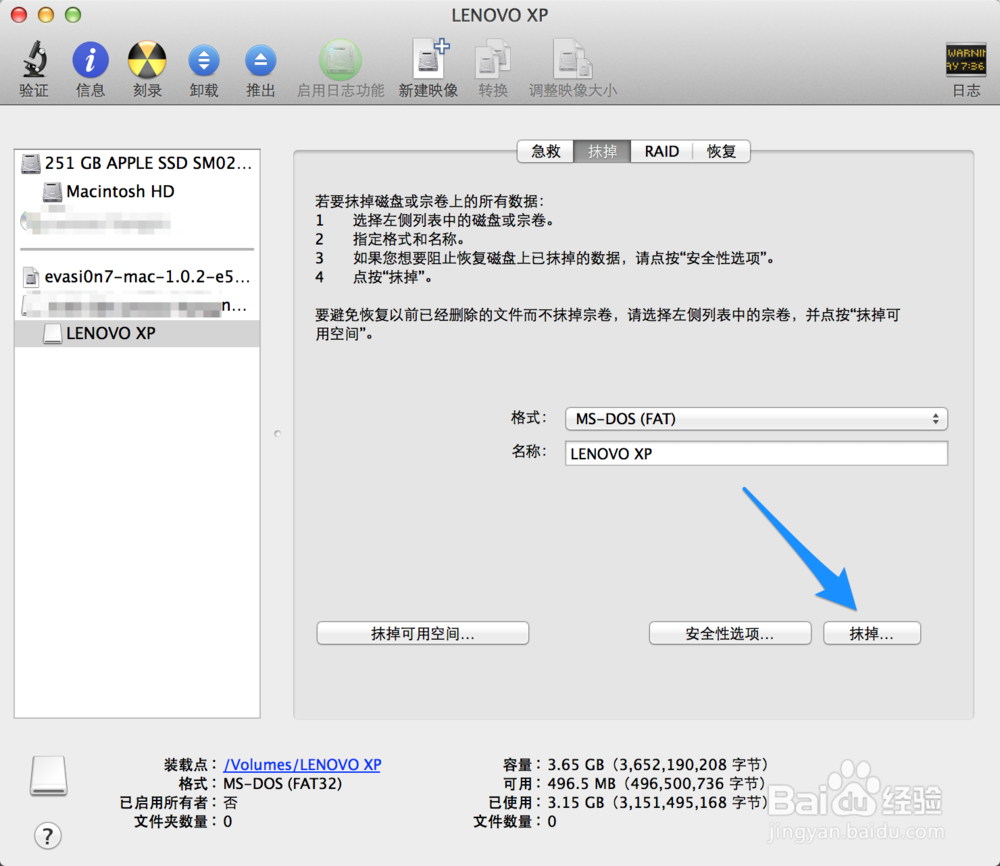Click the help question mark button
The image size is (1000, 866).
48,835
